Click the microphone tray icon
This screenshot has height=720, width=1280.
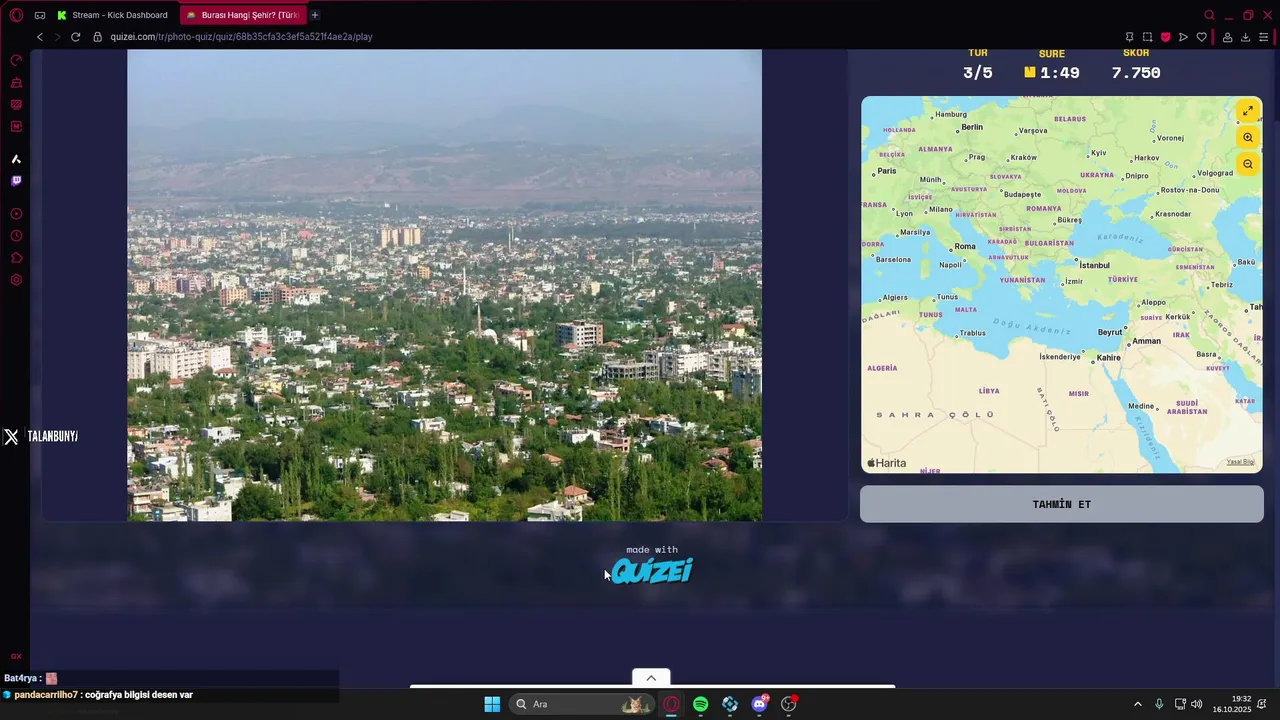tap(1159, 704)
